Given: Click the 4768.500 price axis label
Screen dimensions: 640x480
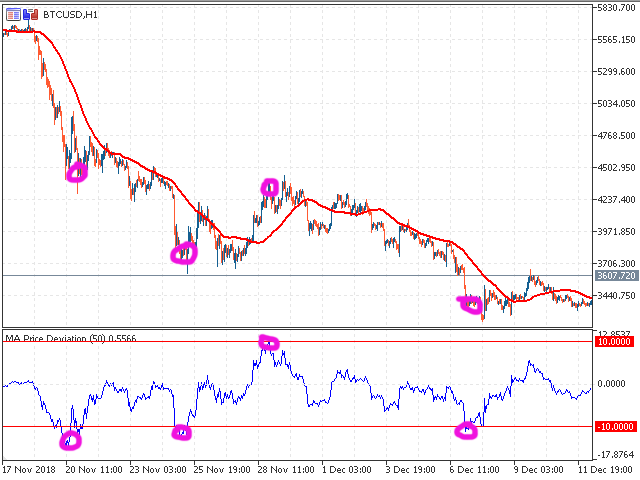Looking at the screenshot, I should click(616, 136).
